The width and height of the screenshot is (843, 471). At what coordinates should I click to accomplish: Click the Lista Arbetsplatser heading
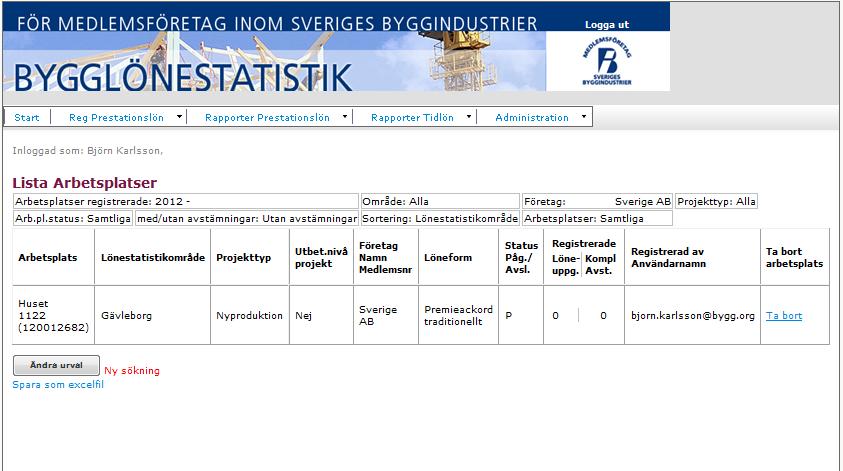[84, 183]
